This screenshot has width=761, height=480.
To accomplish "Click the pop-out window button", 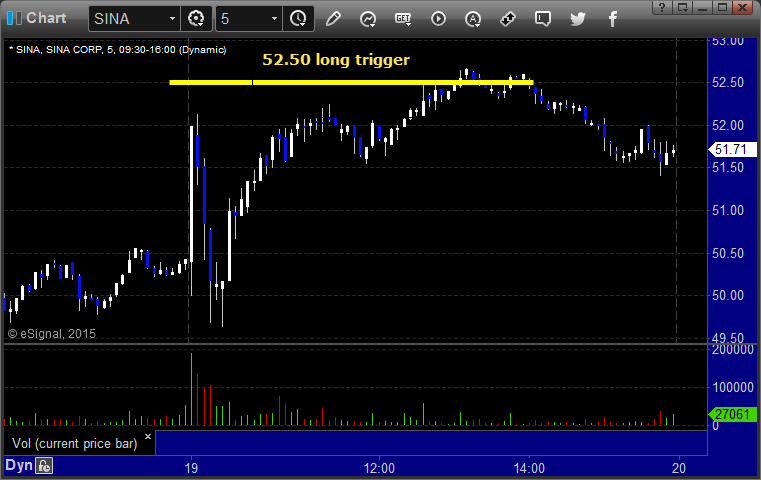I will (683, 7).
